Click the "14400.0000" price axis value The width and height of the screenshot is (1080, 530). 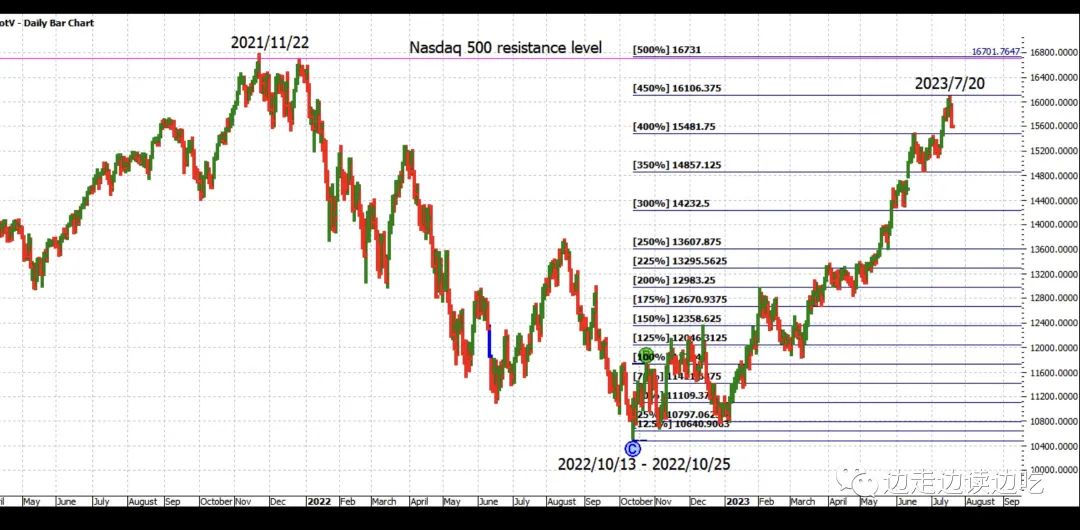(1054, 201)
